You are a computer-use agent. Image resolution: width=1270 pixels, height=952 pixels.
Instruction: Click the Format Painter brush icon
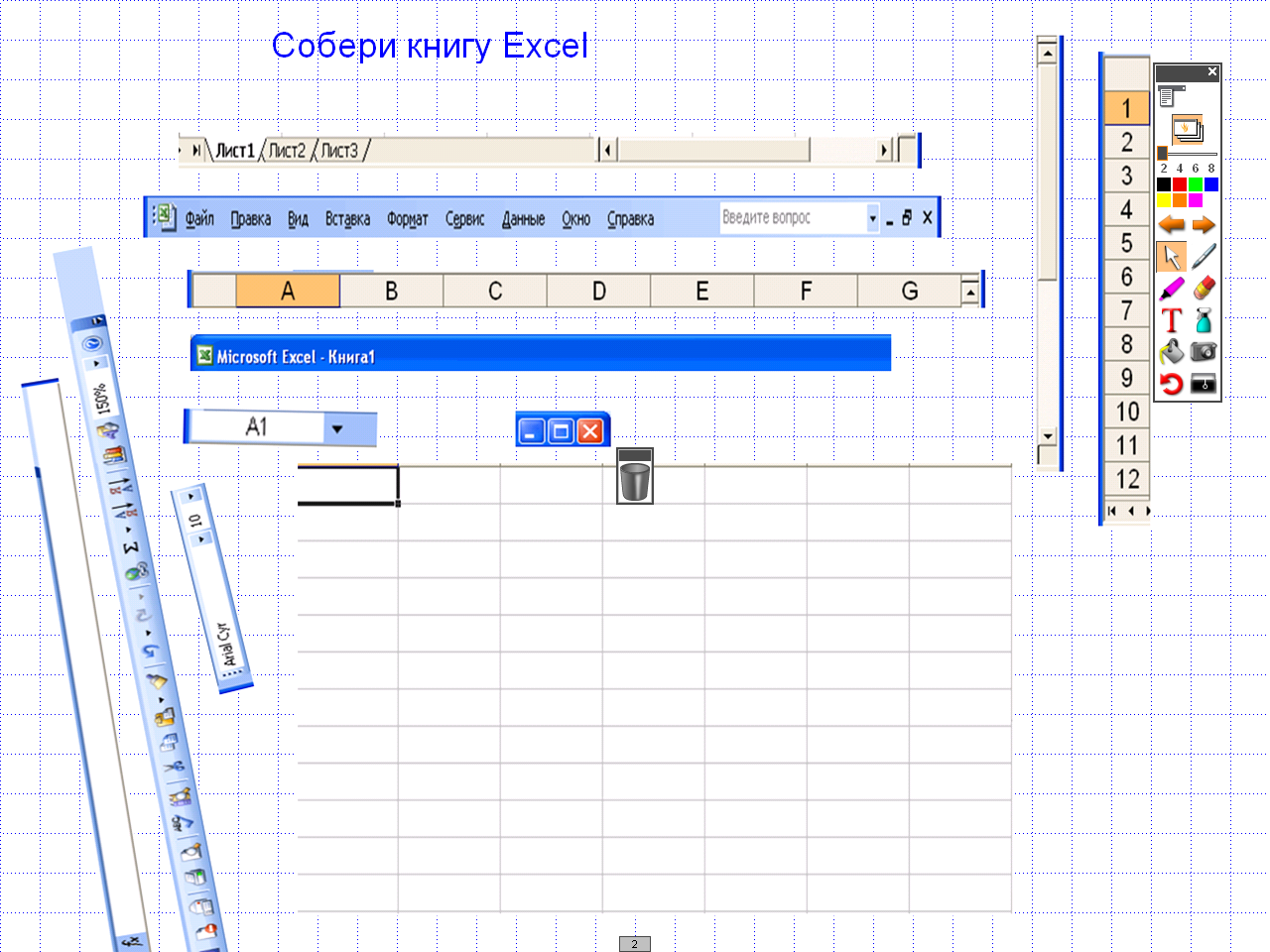[x=157, y=679]
